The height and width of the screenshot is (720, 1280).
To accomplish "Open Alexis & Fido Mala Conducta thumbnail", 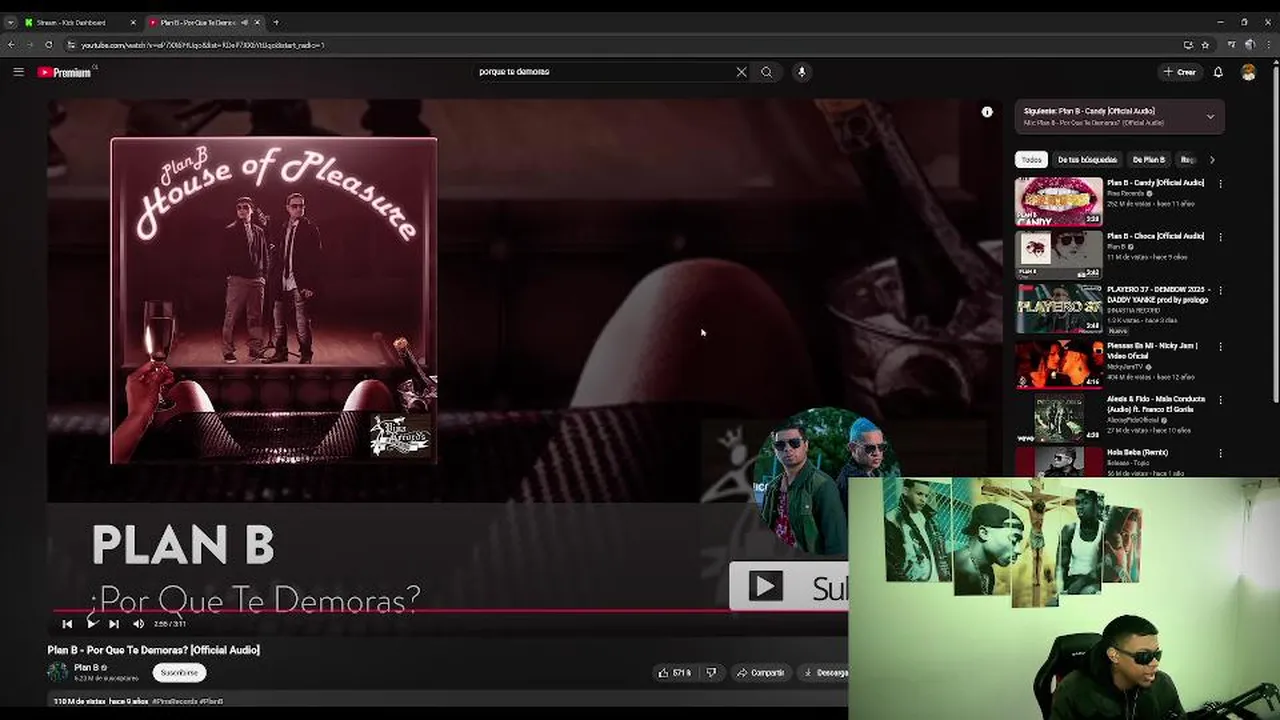I will pyautogui.click(x=1059, y=416).
